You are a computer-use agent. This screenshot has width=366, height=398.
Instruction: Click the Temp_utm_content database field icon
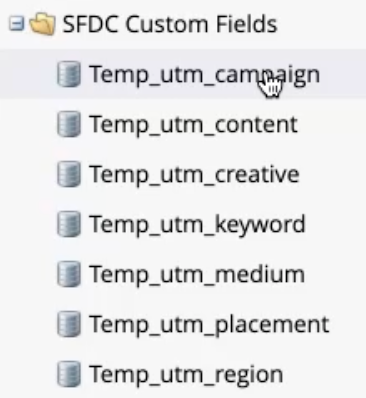point(69,124)
